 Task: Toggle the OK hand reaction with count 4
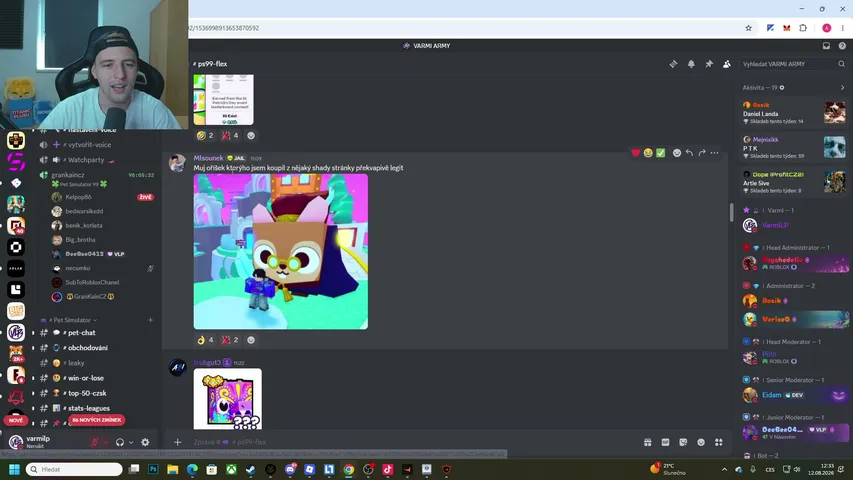pyautogui.click(x=205, y=340)
